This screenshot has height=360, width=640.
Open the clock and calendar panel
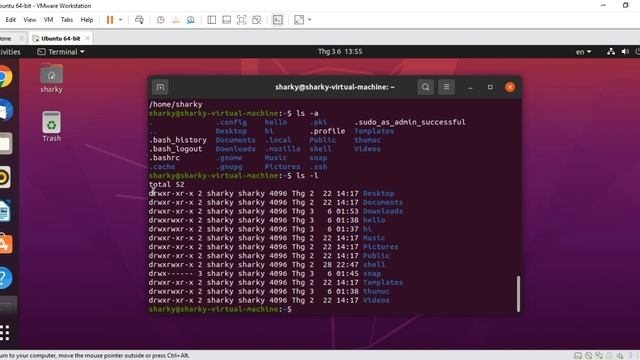point(340,51)
